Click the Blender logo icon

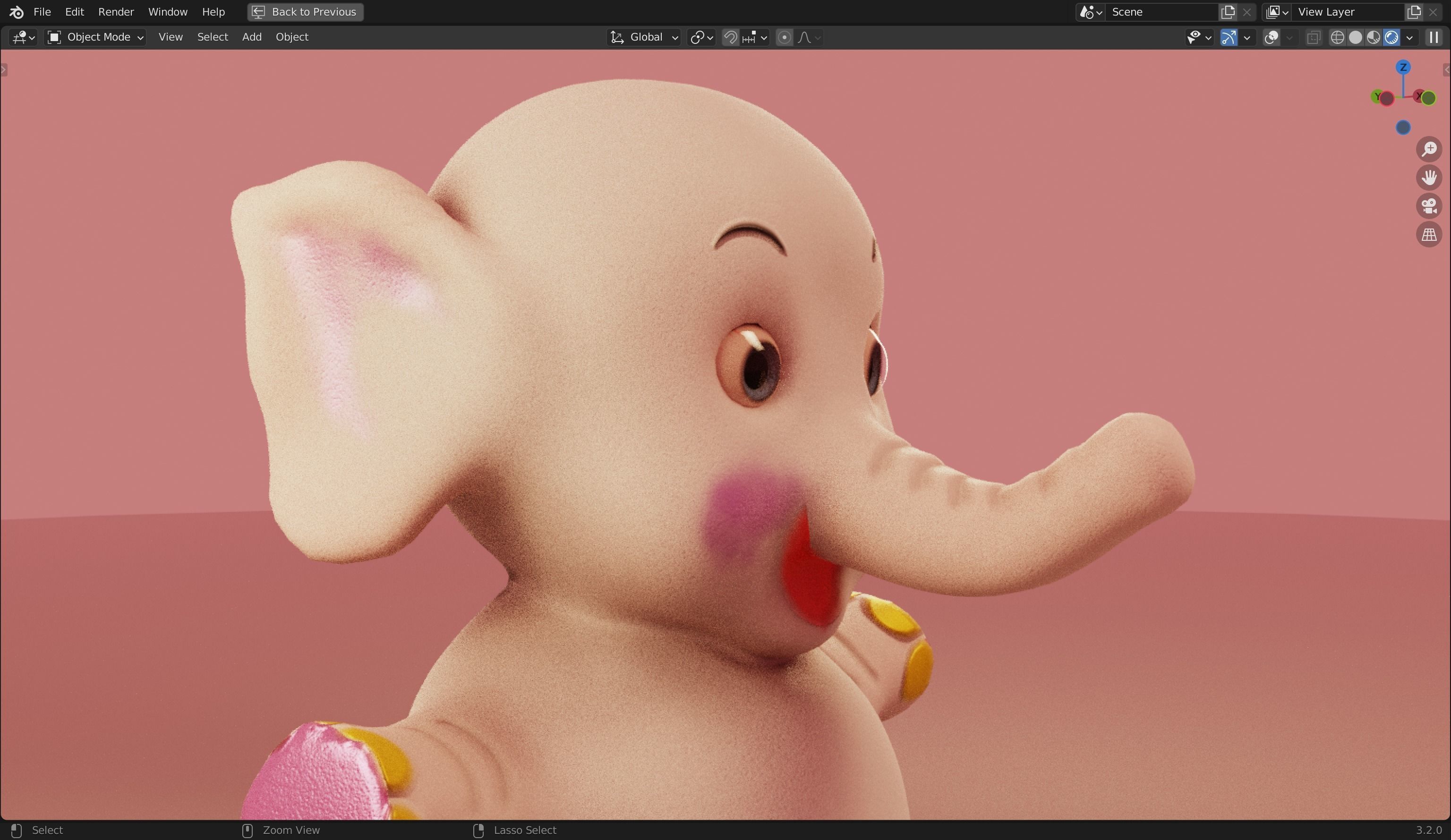point(16,11)
